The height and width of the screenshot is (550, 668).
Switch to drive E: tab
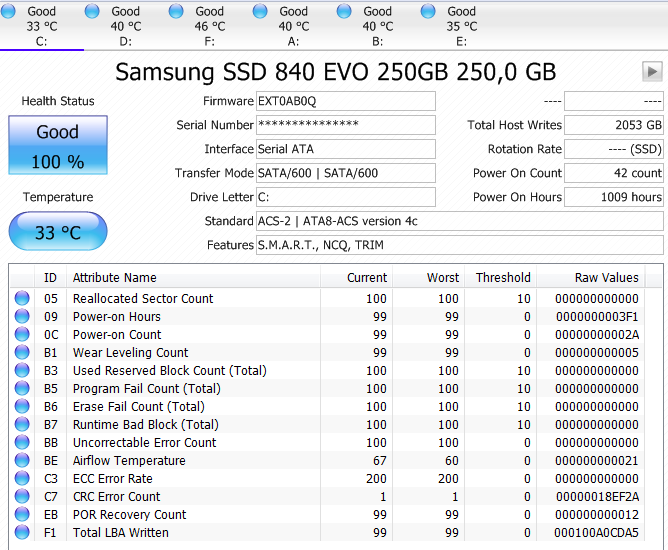click(461, 26)
